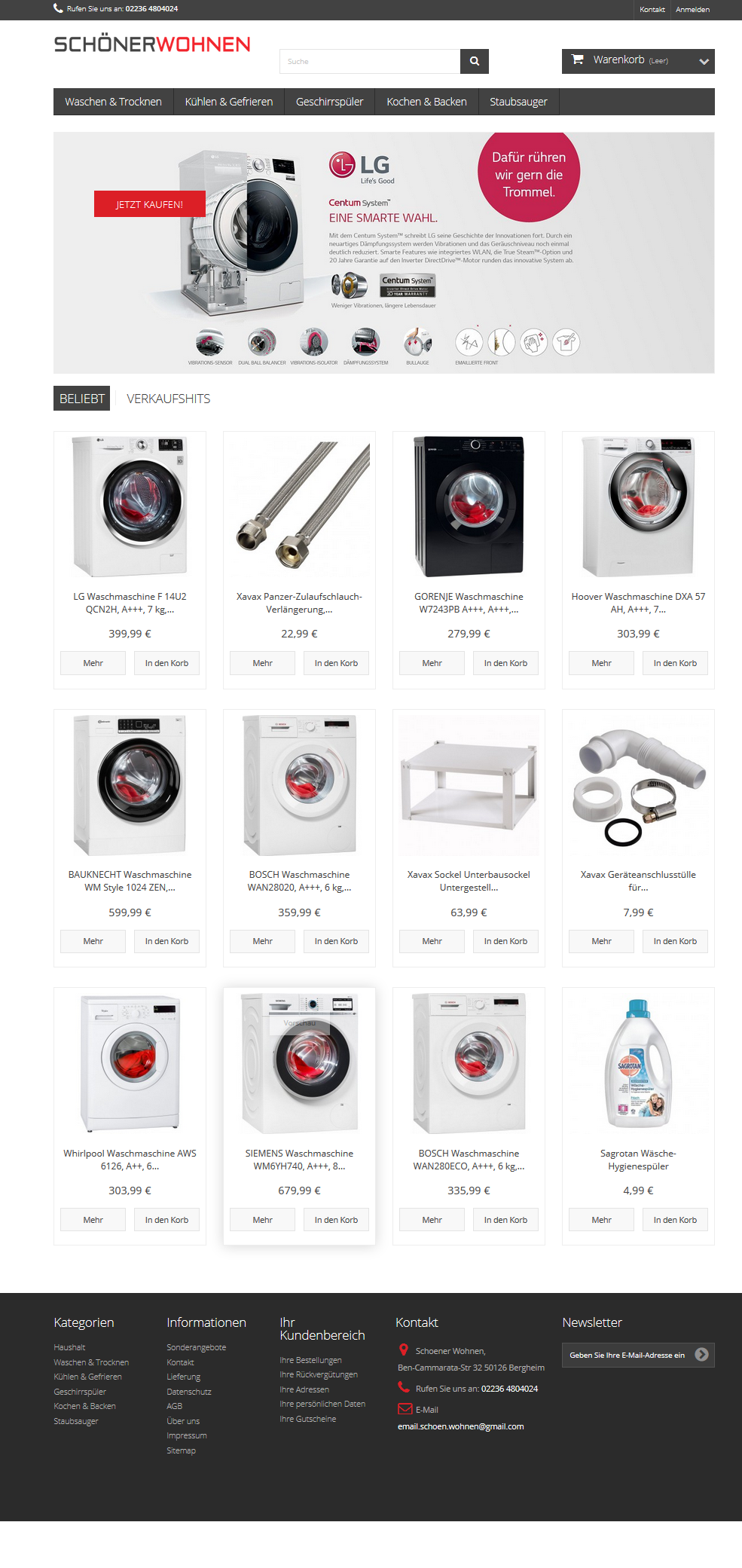Open the SIEMENS Waschmaschine product thumbnail
Viewport: 742px width, 1568px height.
coord(299,1063)
